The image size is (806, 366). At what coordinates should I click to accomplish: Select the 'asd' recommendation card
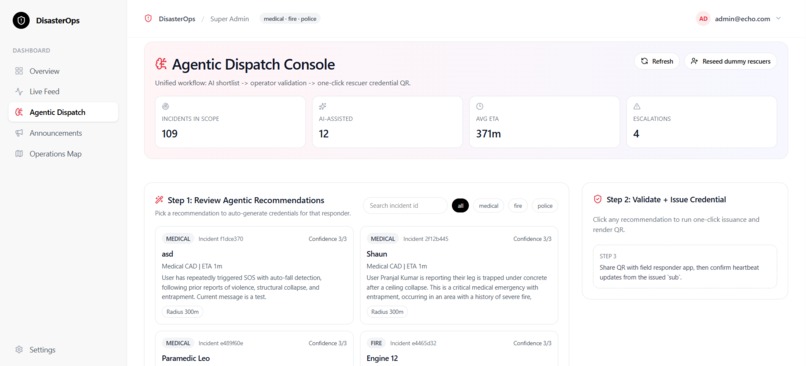tap(254, 275)
